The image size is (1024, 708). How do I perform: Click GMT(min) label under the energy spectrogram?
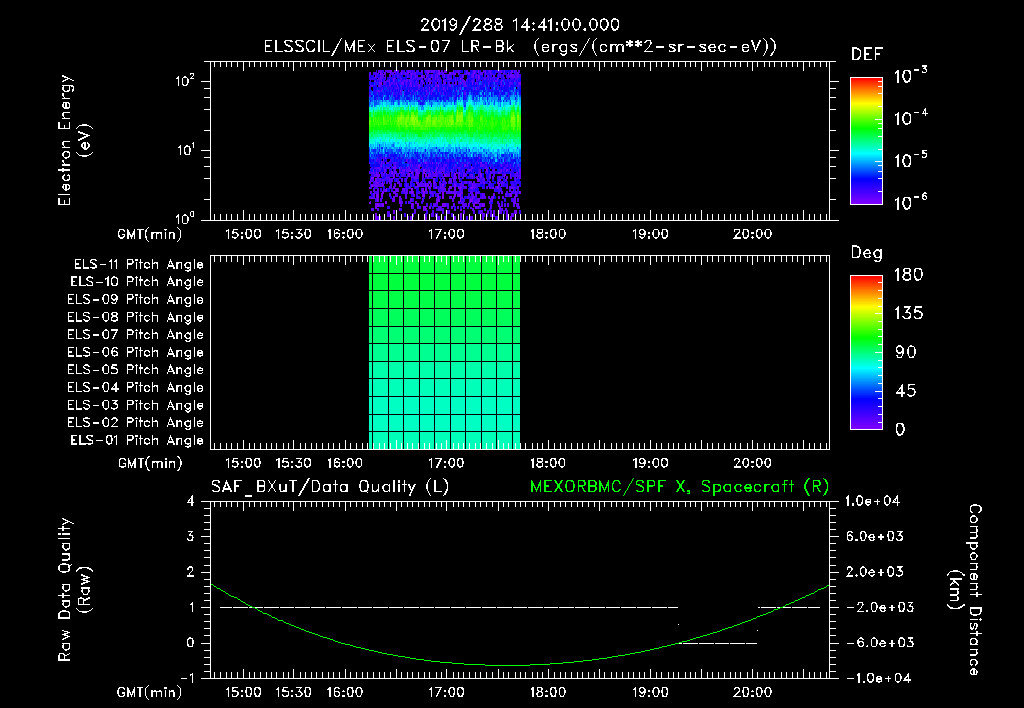point(150,234)
